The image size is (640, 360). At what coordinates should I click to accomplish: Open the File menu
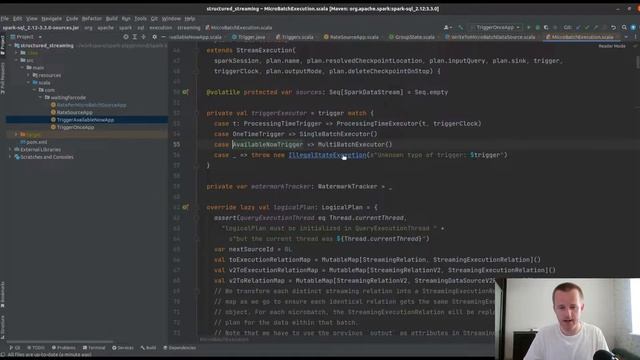click(x=5, y=18)
